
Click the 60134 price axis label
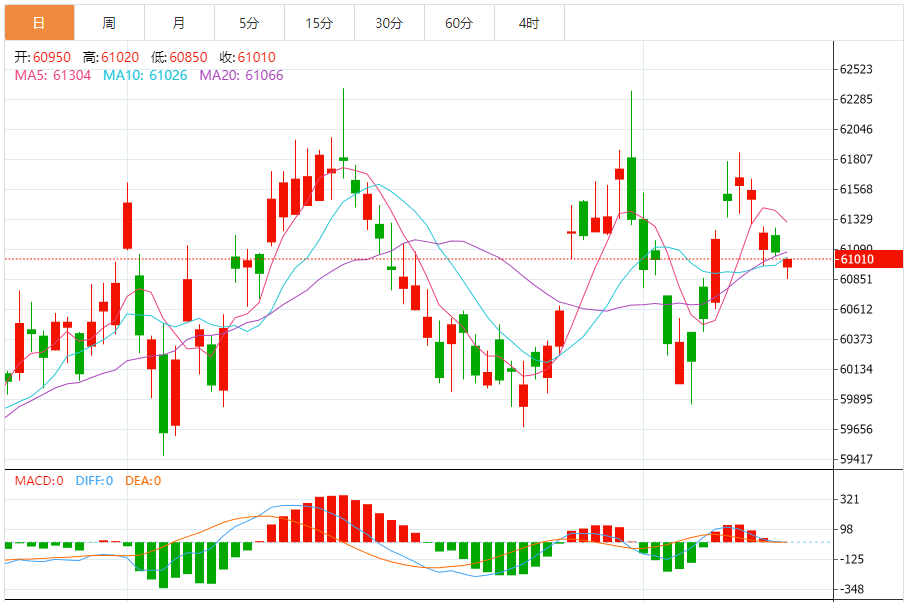[856, 369]
